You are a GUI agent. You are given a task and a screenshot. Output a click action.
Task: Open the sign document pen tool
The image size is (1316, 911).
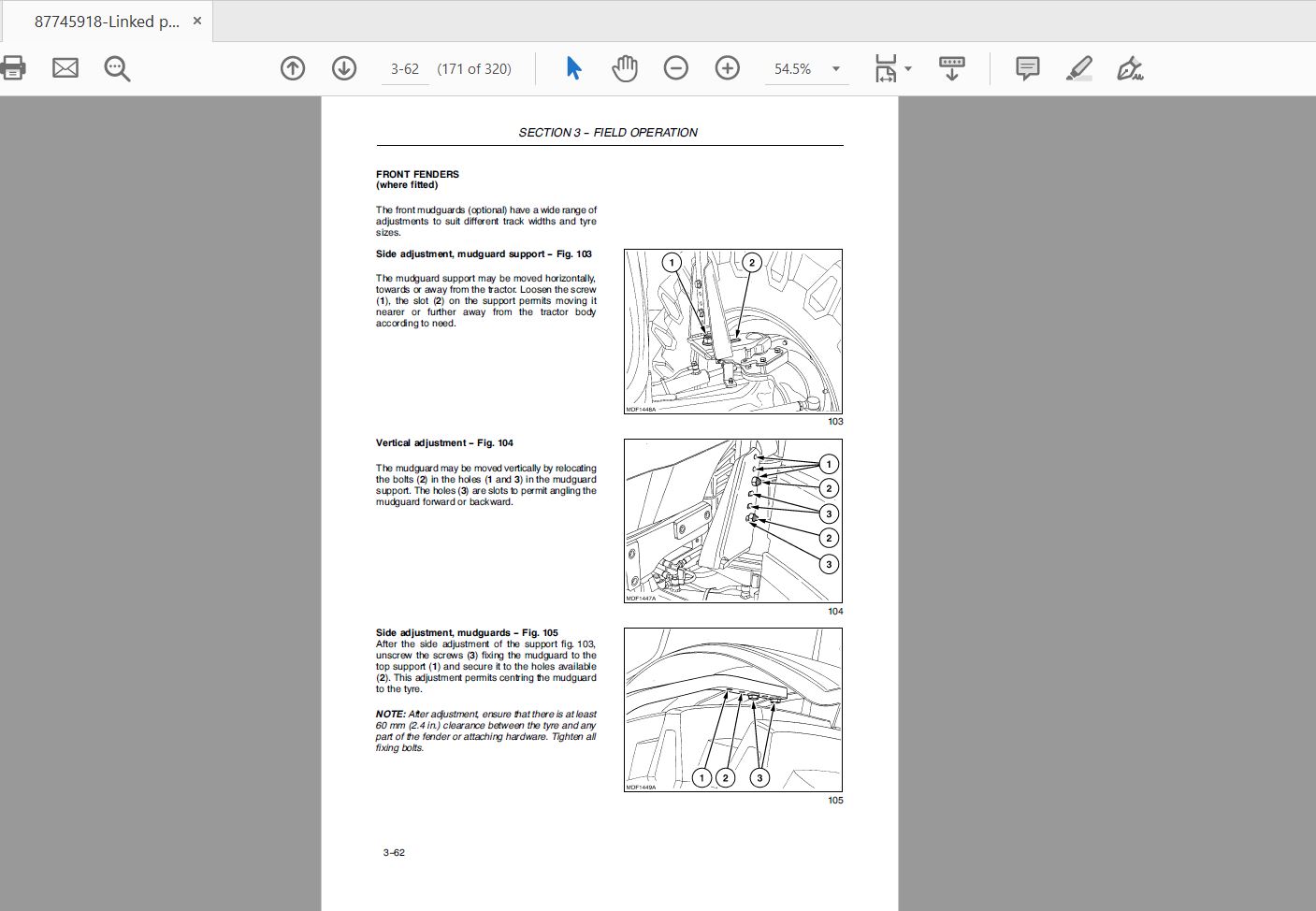[1130, 68]
